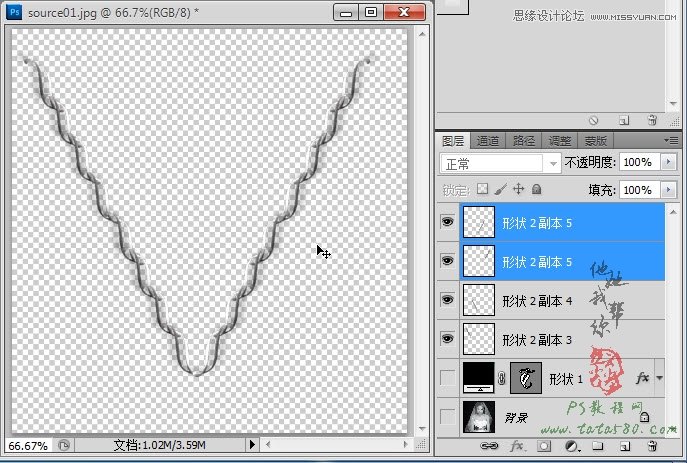Open the 填充 fill slider arrow
The image size is (687, 463).
[668, 190]
